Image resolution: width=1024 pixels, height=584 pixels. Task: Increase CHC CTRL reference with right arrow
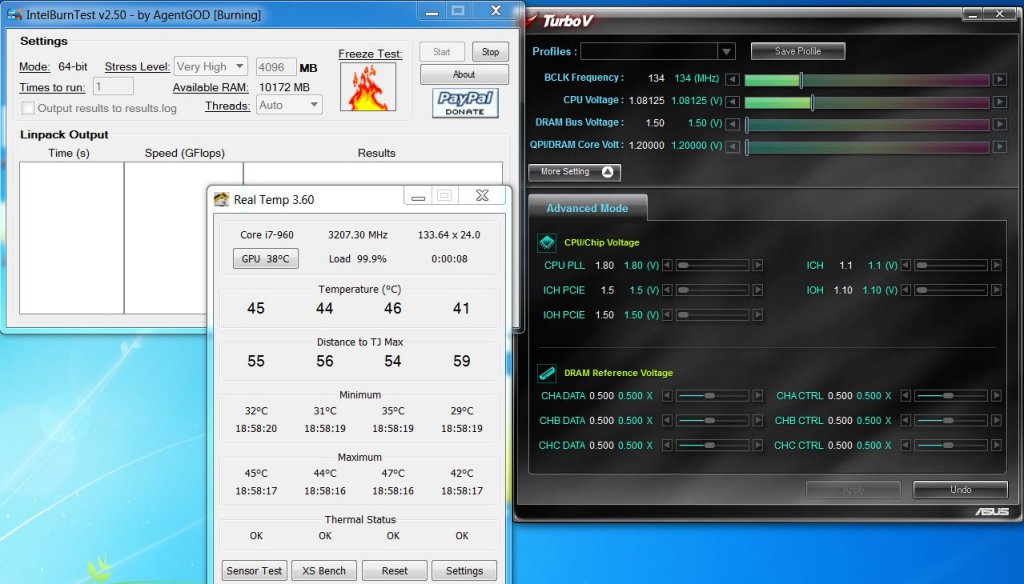click(996, 446)
